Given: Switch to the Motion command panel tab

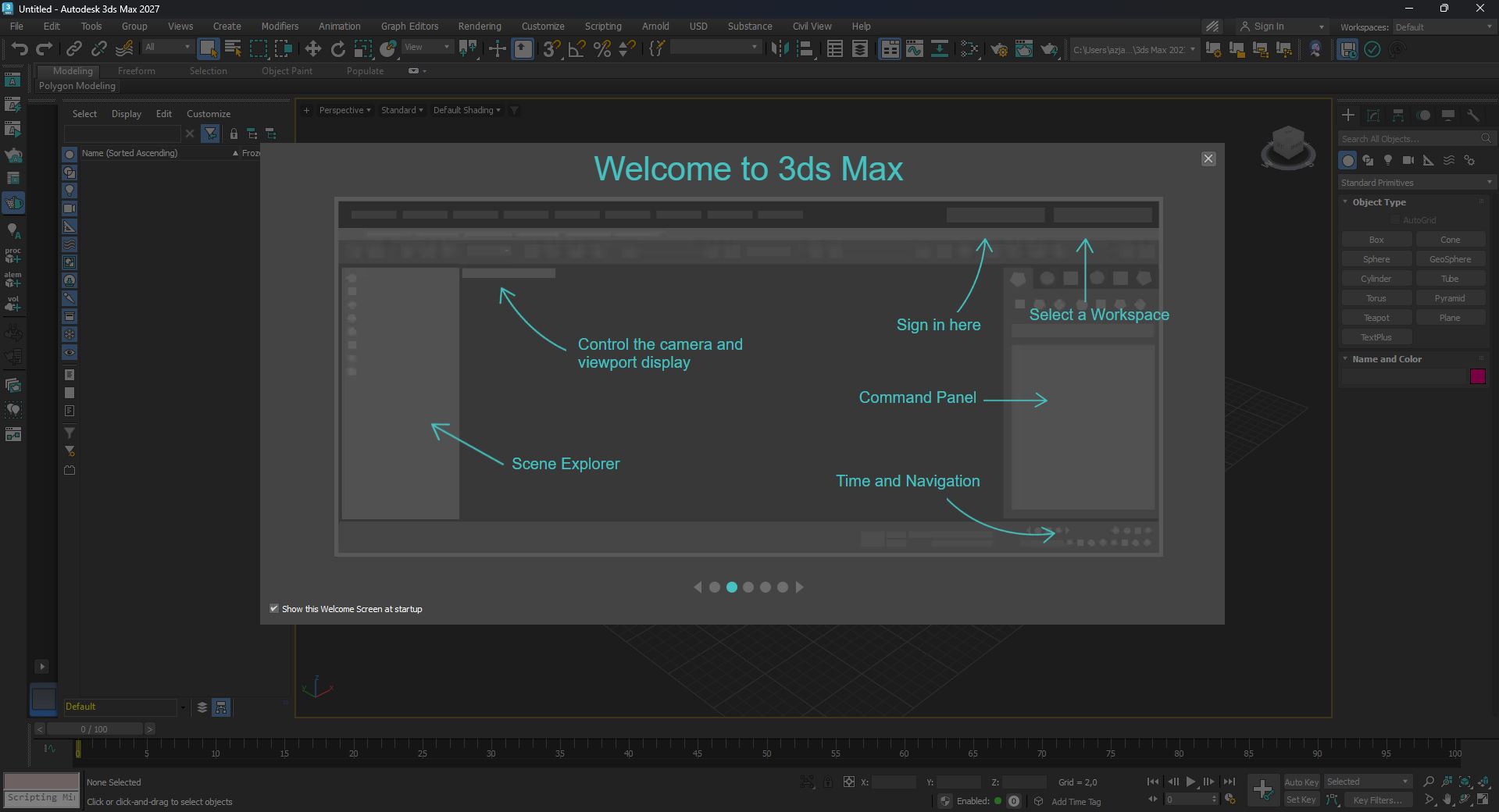Looking at the screenshot, I should point(1423,116).
